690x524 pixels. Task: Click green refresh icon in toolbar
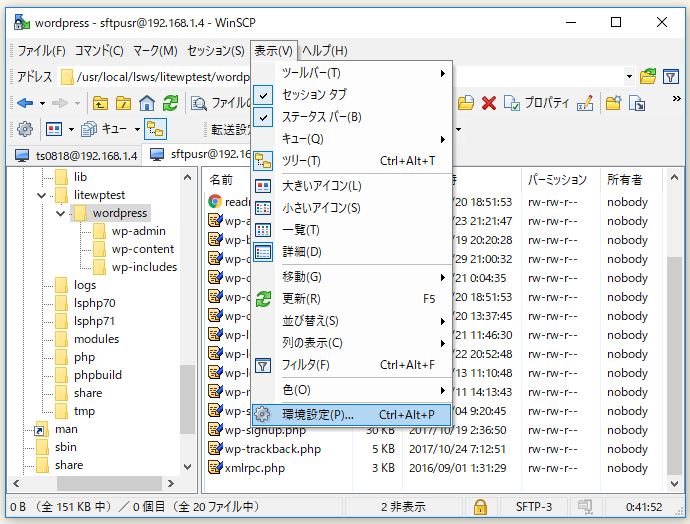click(x=170, y=103)
